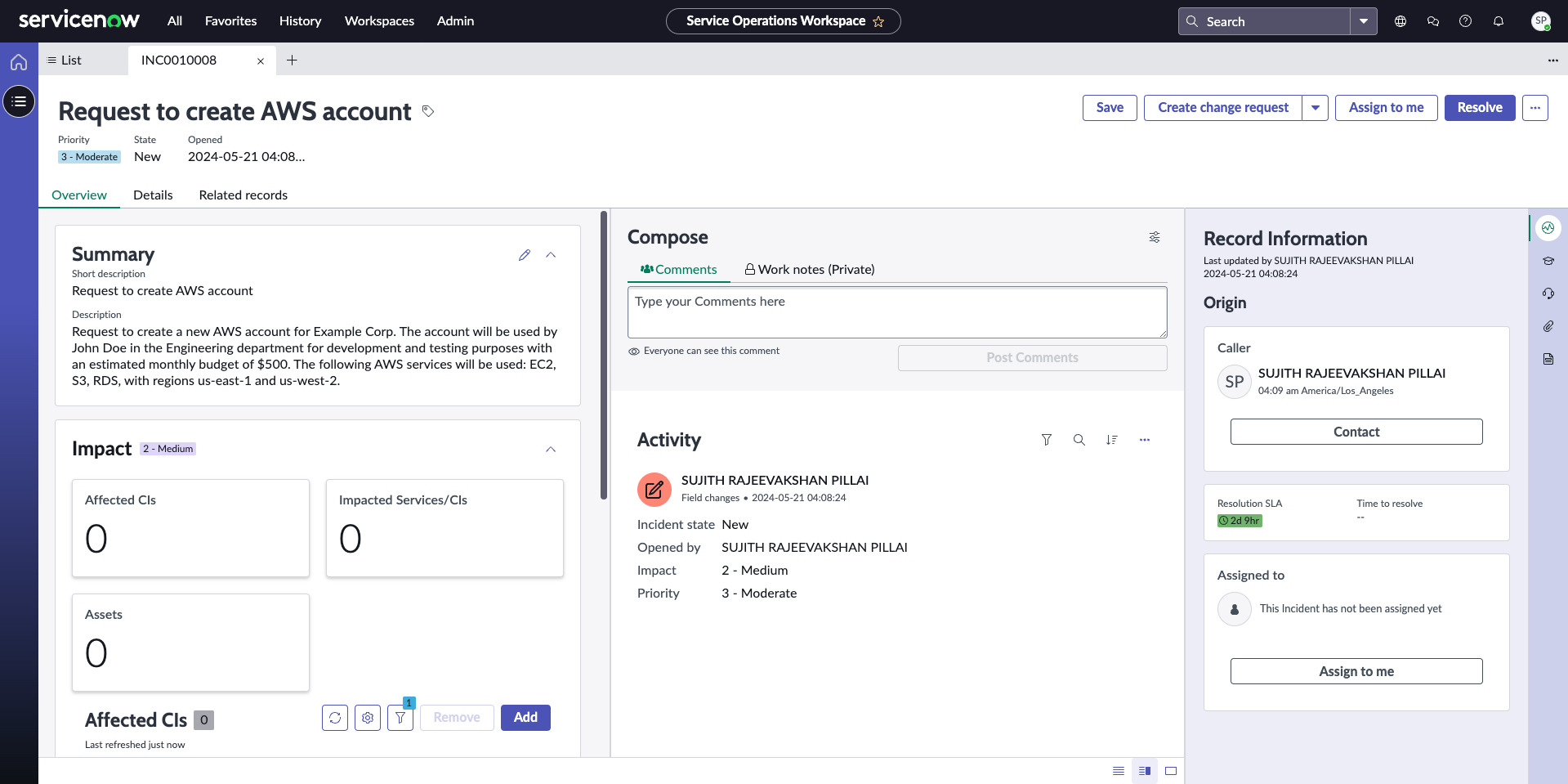Open the tab bar overflow menu
Screen dimensions: 1568x784
(1552, 60)
